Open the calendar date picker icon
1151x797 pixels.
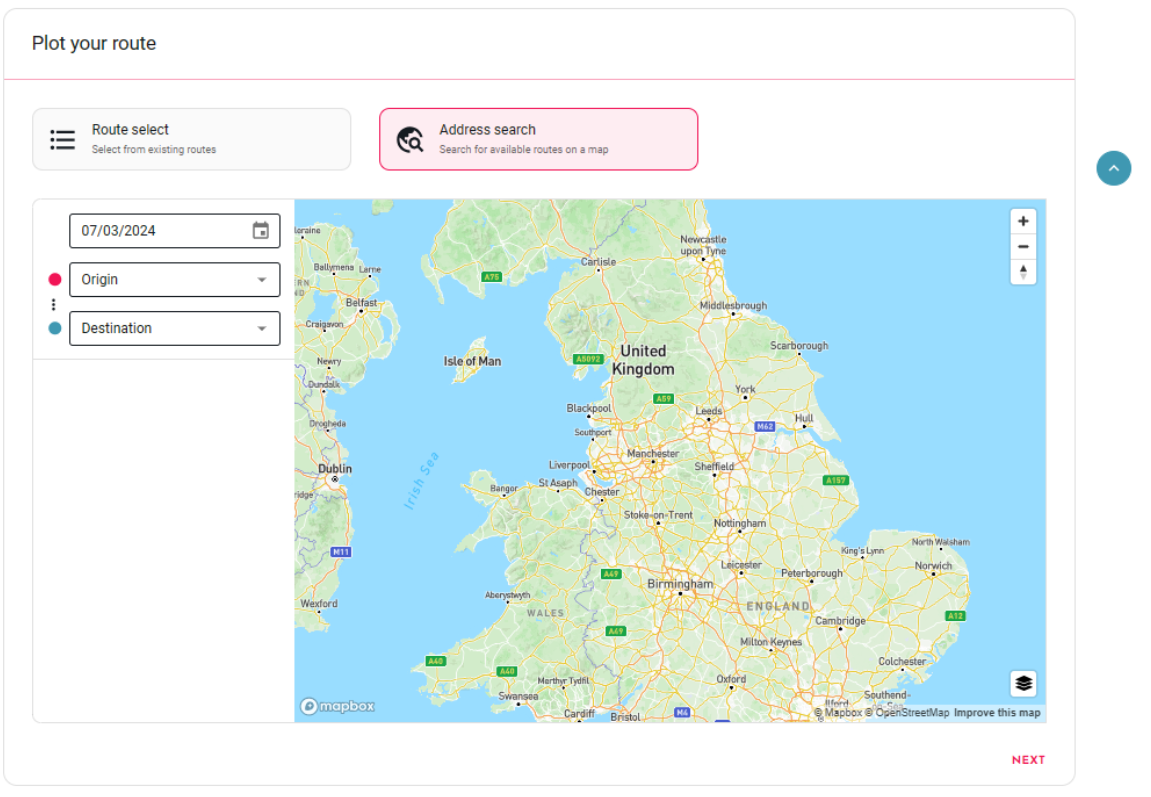[x=261, y=230]
